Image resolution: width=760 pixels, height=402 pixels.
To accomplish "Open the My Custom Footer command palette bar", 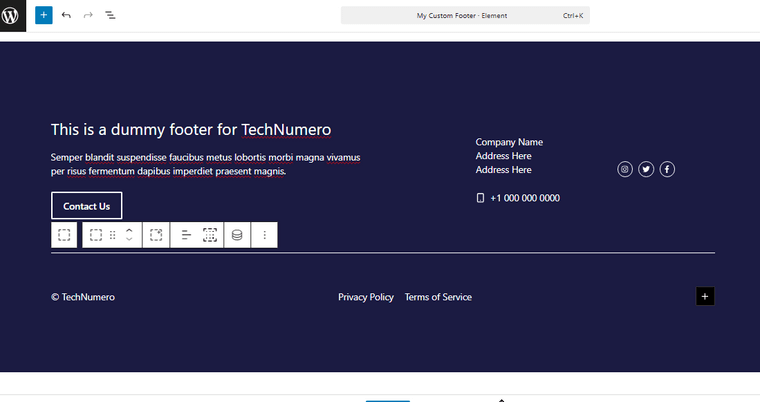I will pyautogui.click(x=465, y=16).
